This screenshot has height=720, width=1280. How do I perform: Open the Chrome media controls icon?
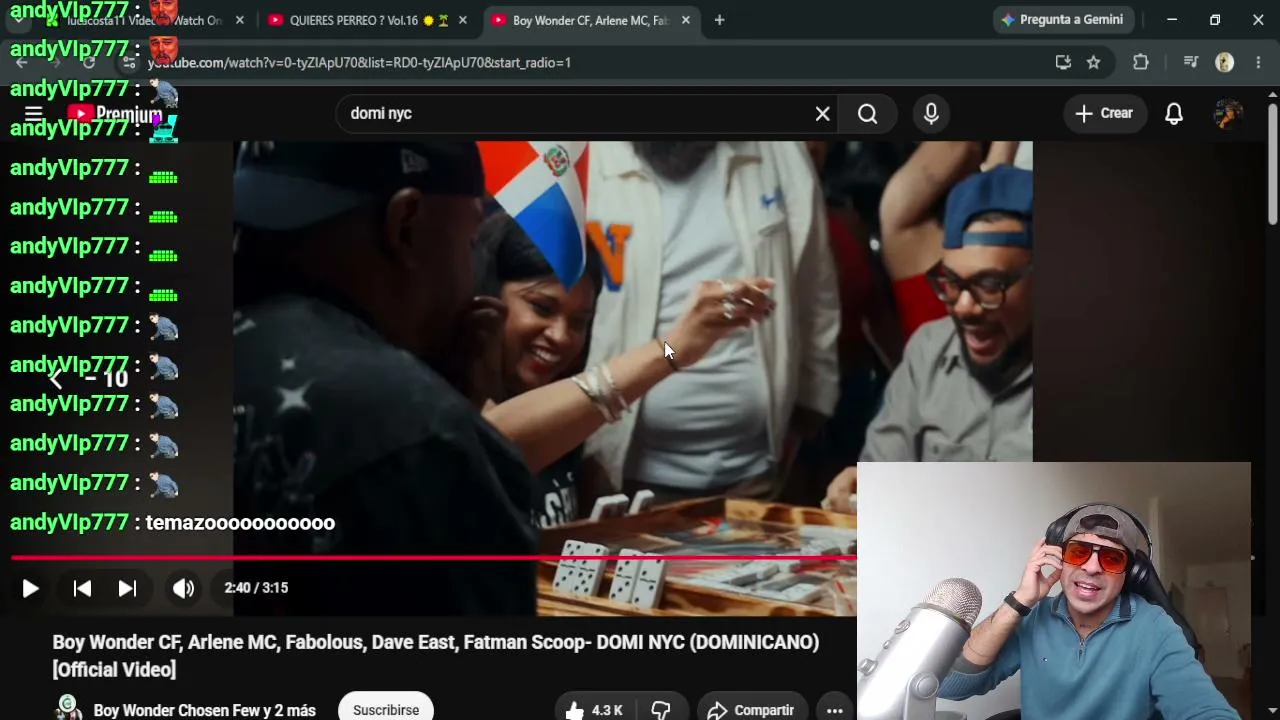1190,62
